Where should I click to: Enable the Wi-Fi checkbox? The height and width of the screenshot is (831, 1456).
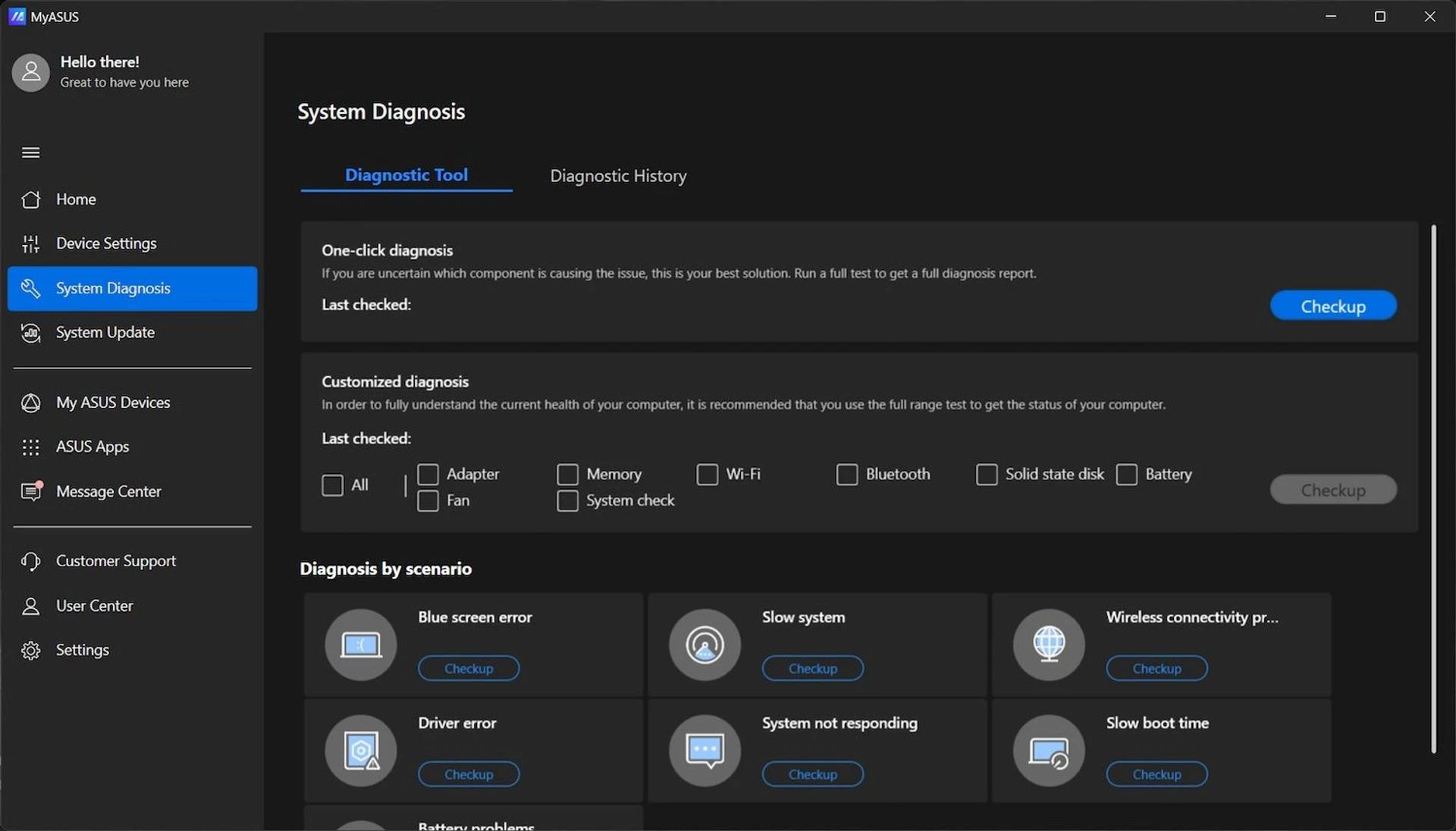point(707,475)
